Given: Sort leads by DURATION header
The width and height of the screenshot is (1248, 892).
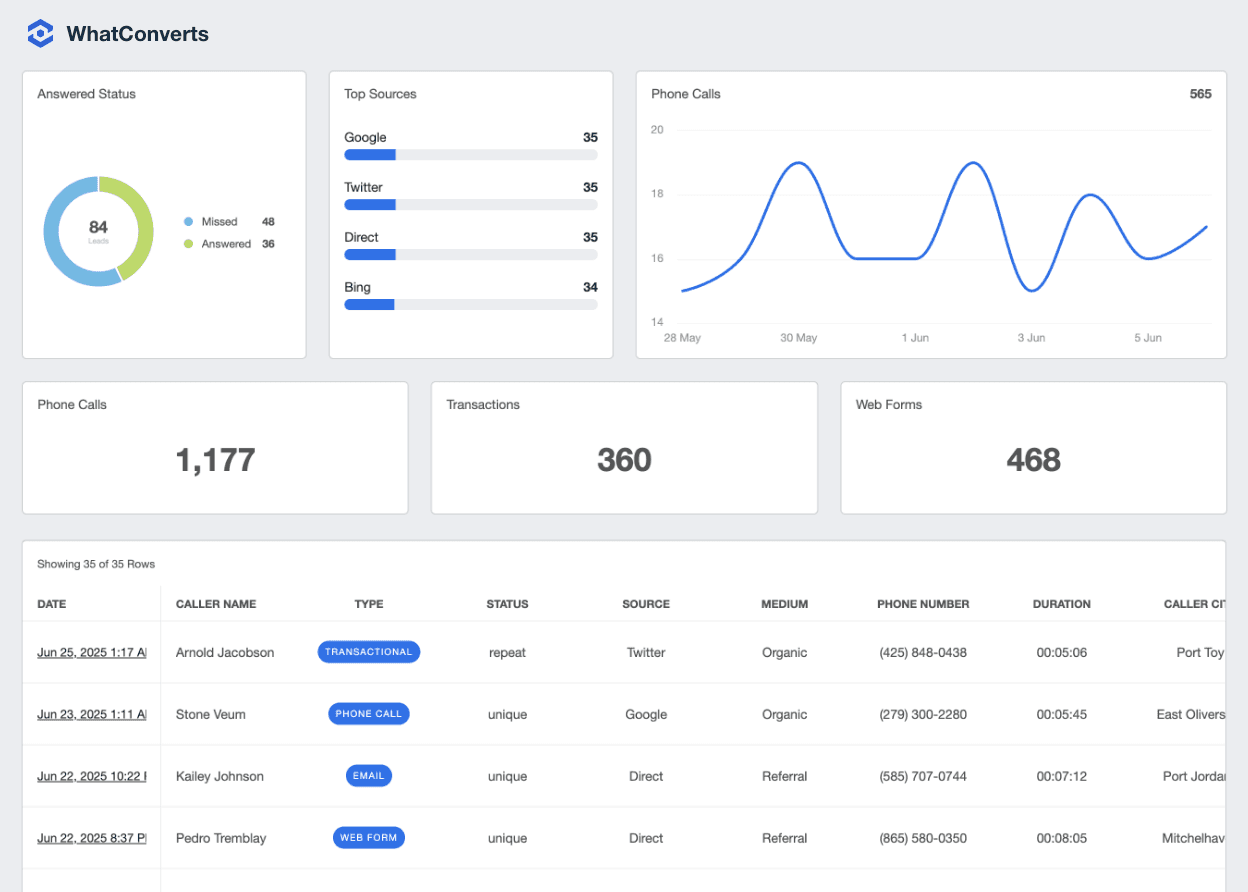Looking at the screenshot, I should [x=1062, y=604].
